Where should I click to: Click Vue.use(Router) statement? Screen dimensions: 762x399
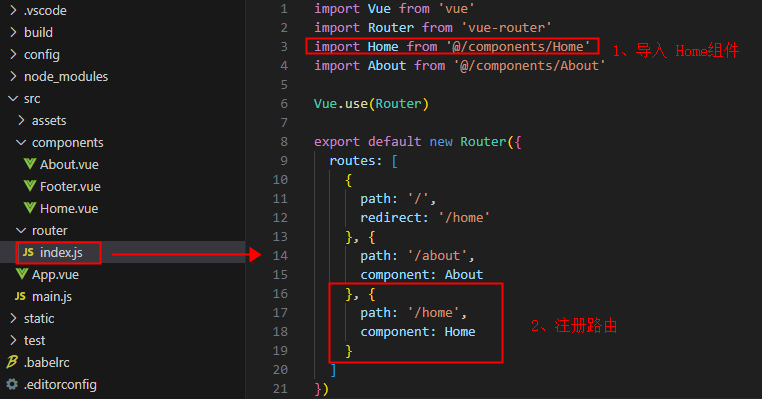371,104
